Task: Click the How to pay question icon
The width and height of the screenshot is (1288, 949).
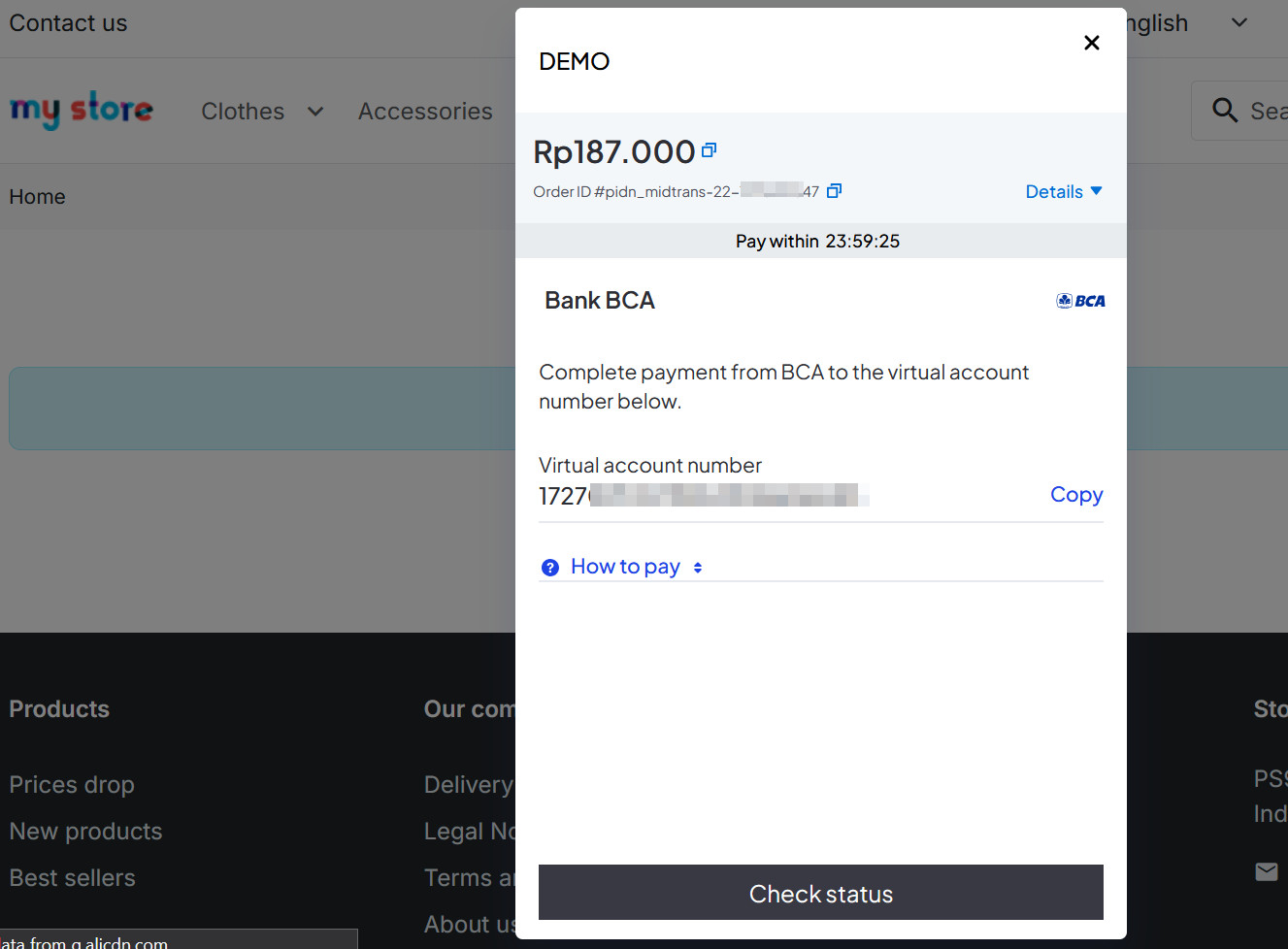Action: coord(550,568)
